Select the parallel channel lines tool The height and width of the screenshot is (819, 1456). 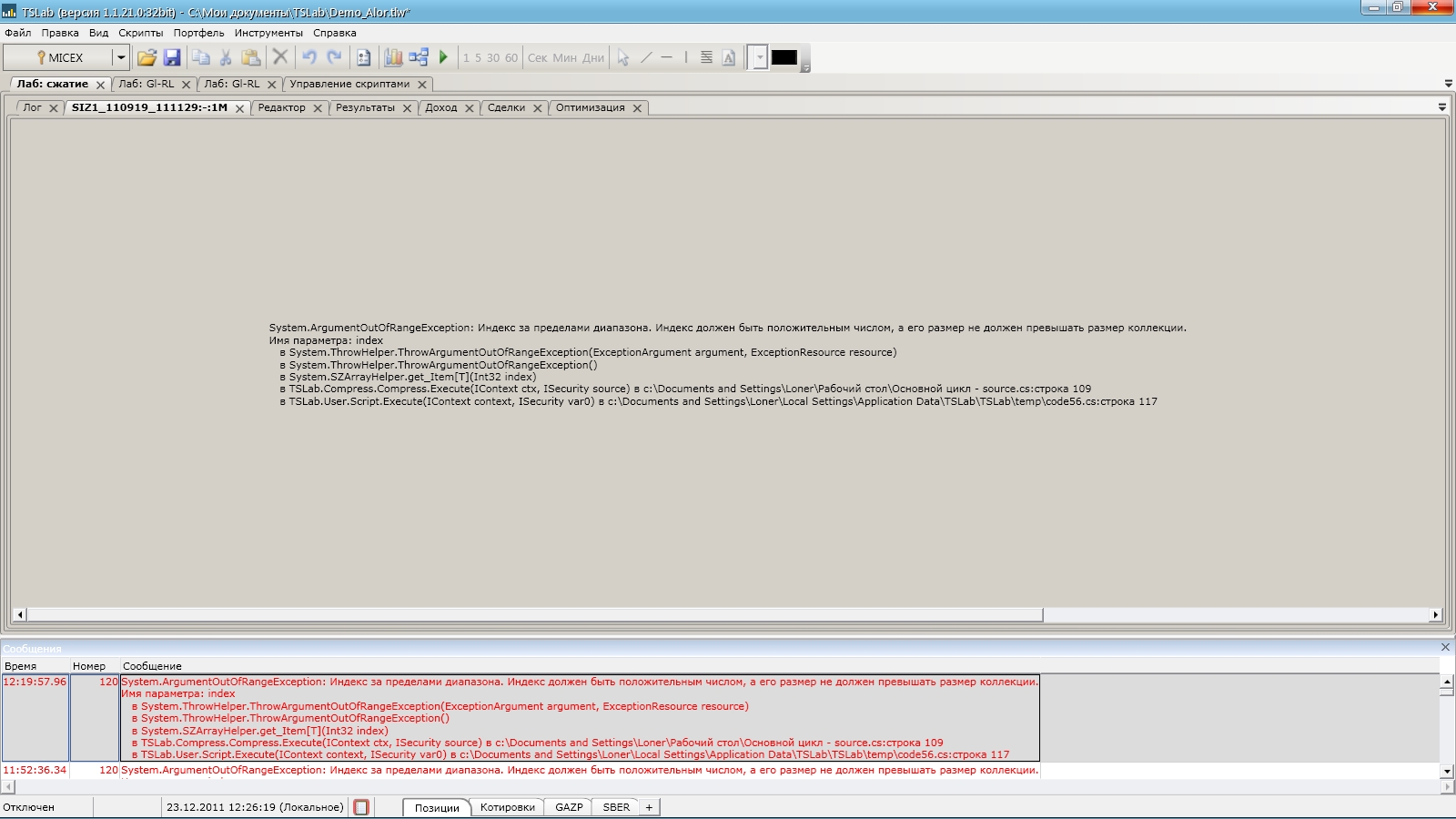[706, 57]
